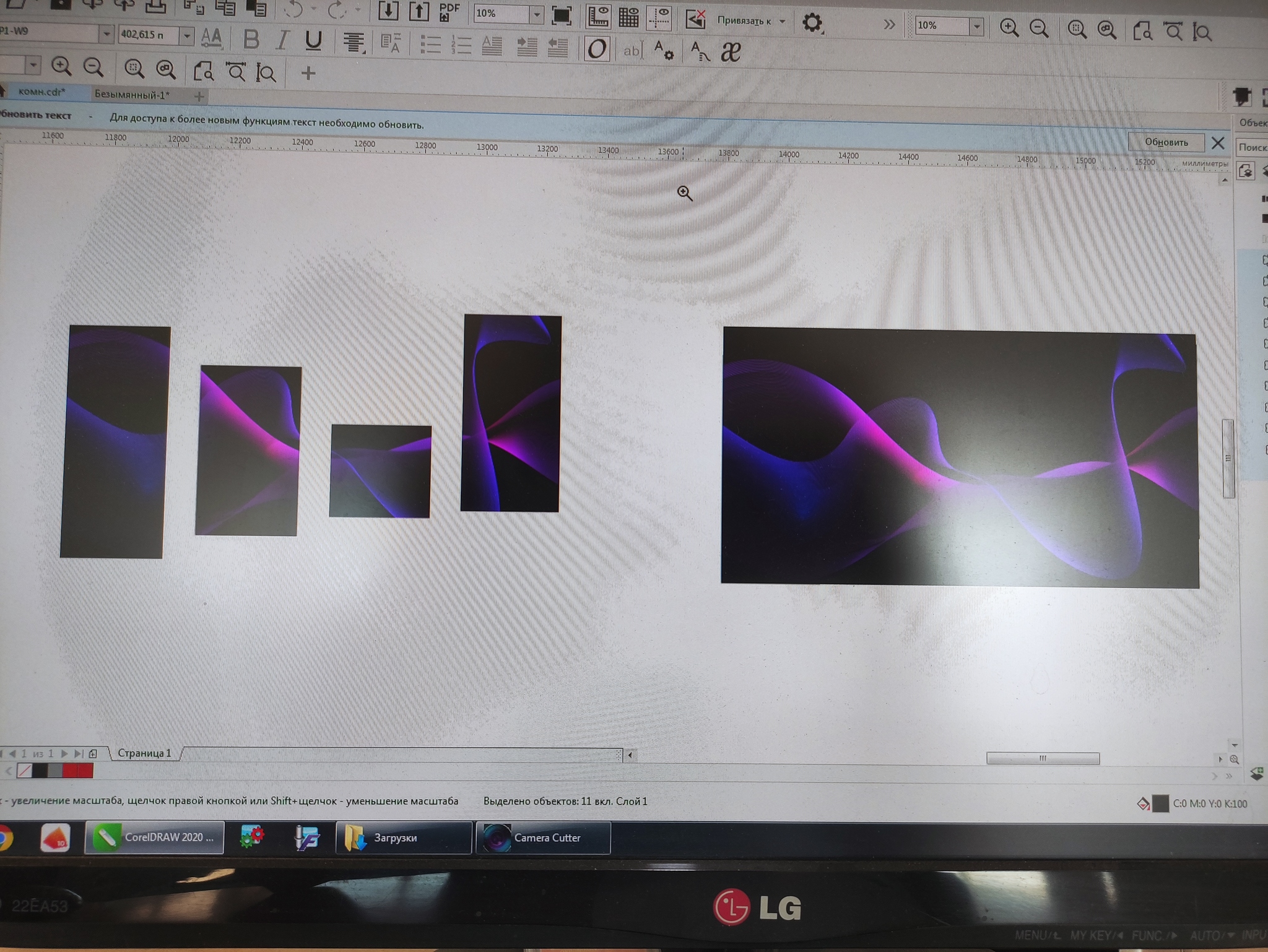Click the vertical scrollbar thumb
Image resolution: width=1268 pixels, height=952 pixels.
point(1228,459)
